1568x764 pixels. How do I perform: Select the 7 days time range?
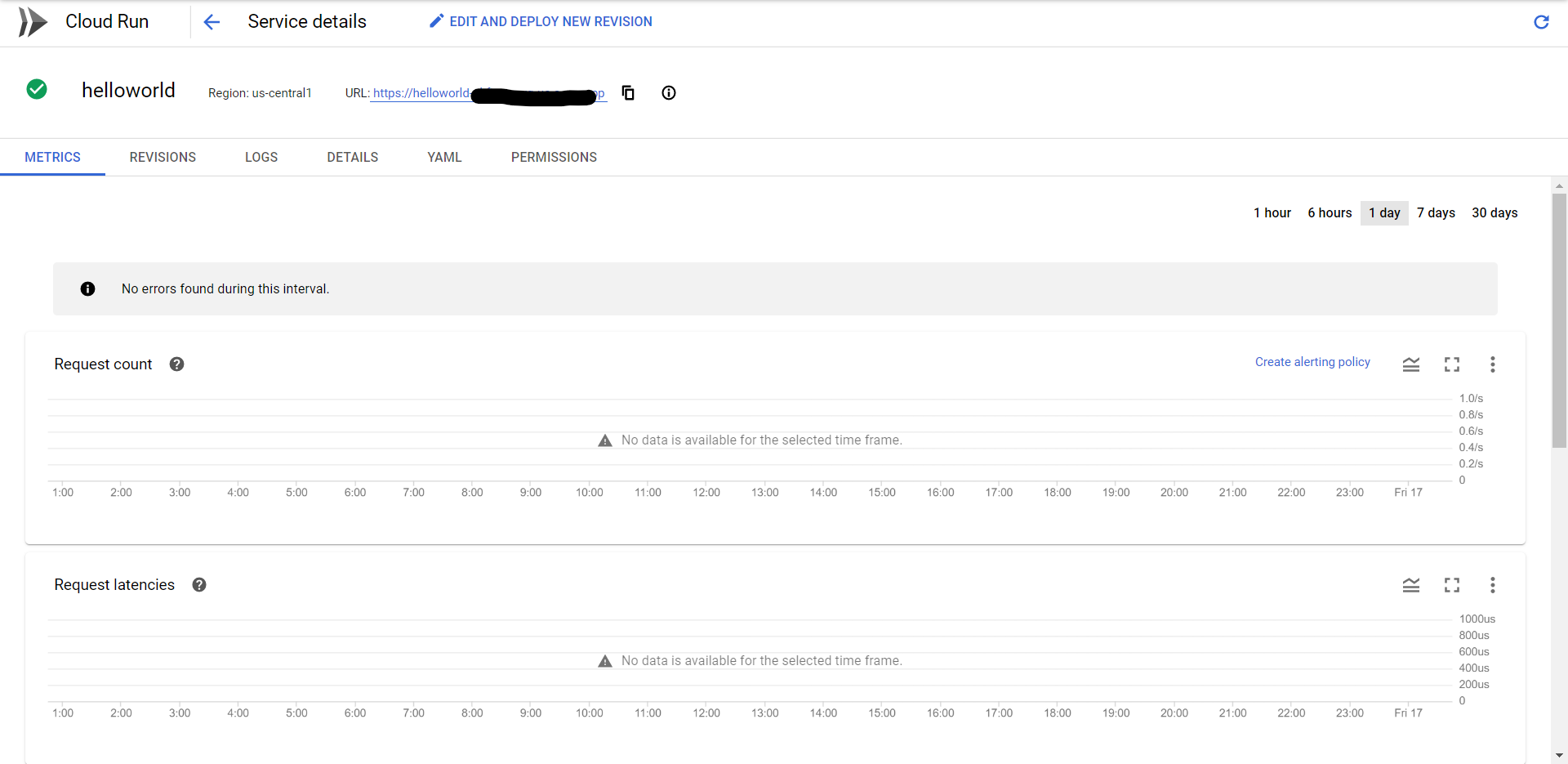(x=1436, y=212)
